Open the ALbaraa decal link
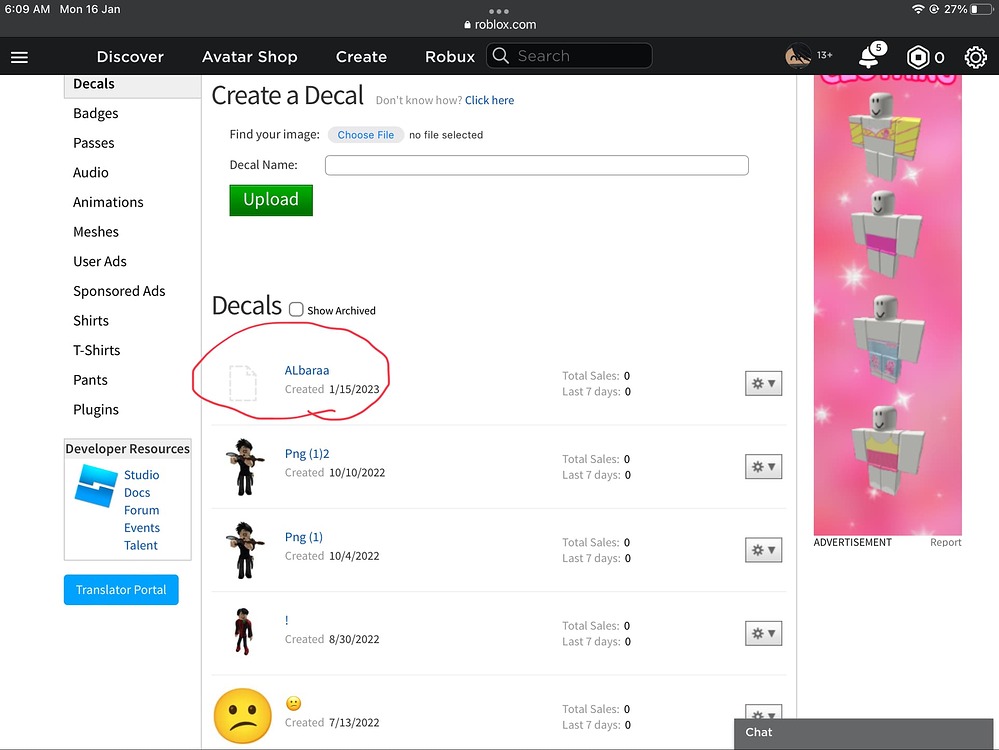The height and width of the screenshot is (750, 999). tap(306, 370)
